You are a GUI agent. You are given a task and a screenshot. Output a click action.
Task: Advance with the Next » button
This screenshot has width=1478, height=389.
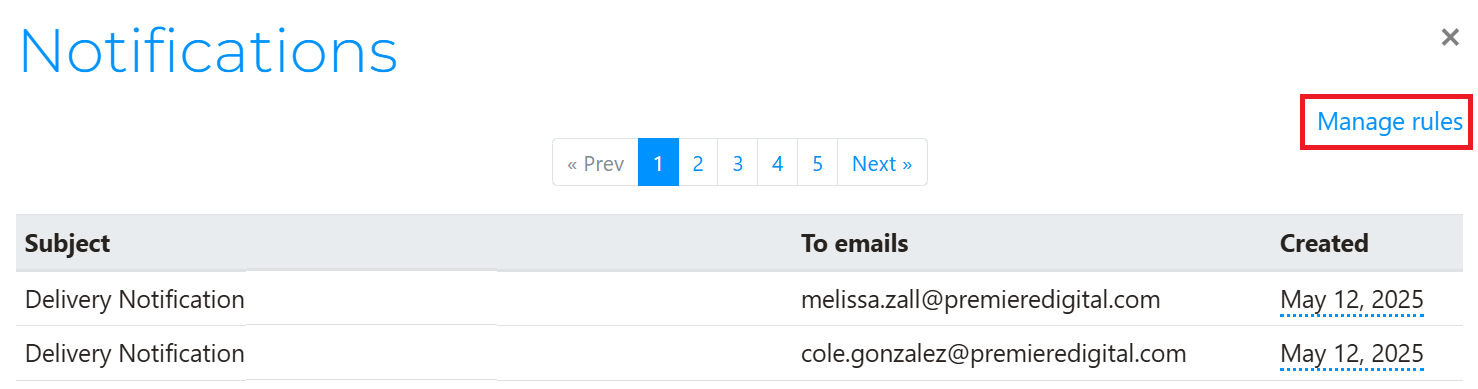point(882,163)
